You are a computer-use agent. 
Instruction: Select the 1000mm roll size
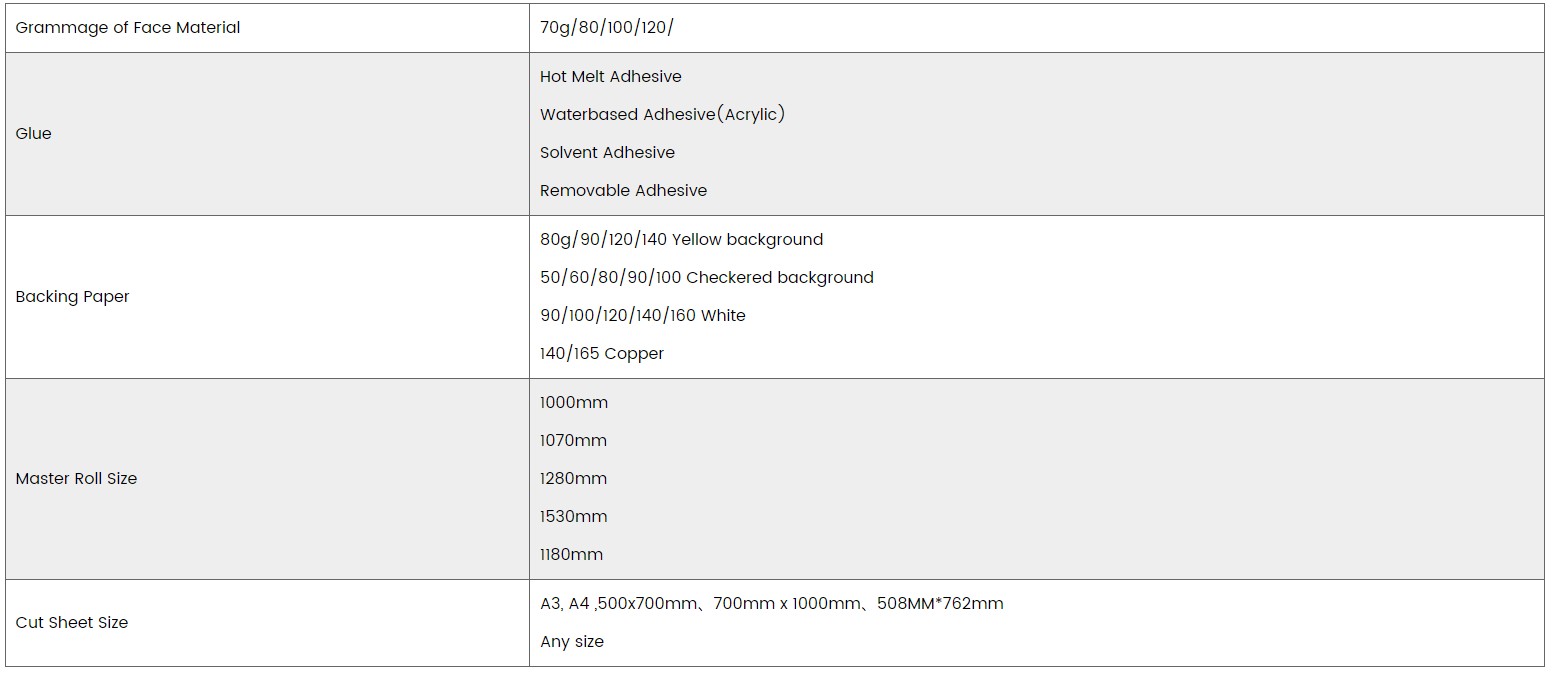point(574,403)
